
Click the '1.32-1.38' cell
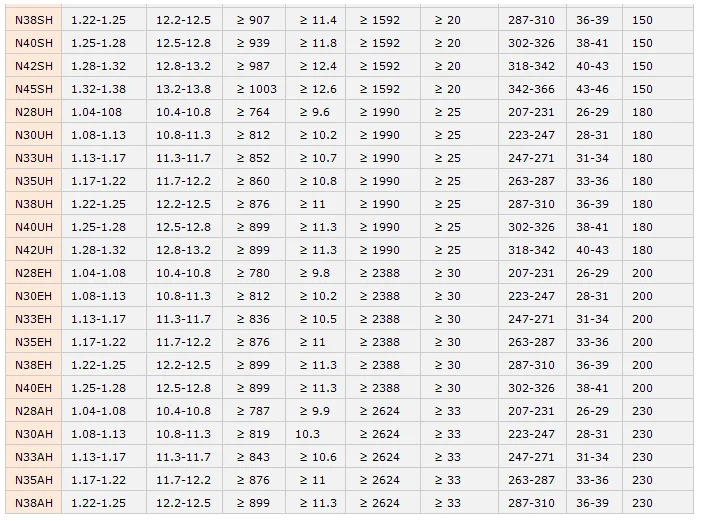tap(104, 89)
